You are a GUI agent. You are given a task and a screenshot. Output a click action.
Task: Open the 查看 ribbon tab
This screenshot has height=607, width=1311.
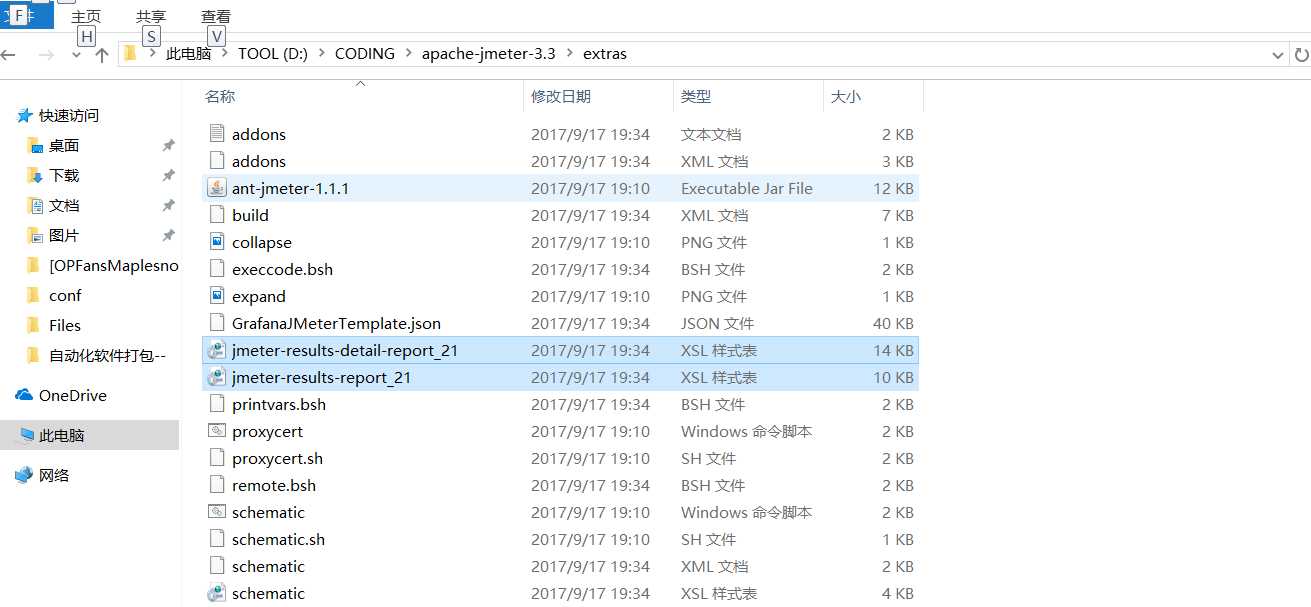pyautogui.click(x=216, y=17)
